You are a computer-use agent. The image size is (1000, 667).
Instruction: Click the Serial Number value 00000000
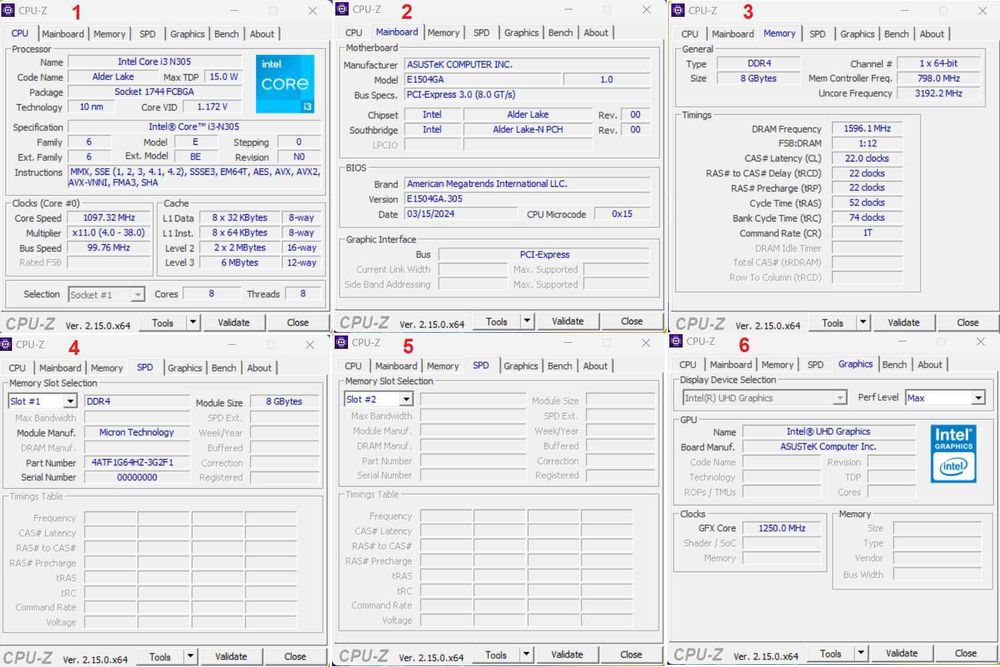pyautogui.click(x=137, y=477)
